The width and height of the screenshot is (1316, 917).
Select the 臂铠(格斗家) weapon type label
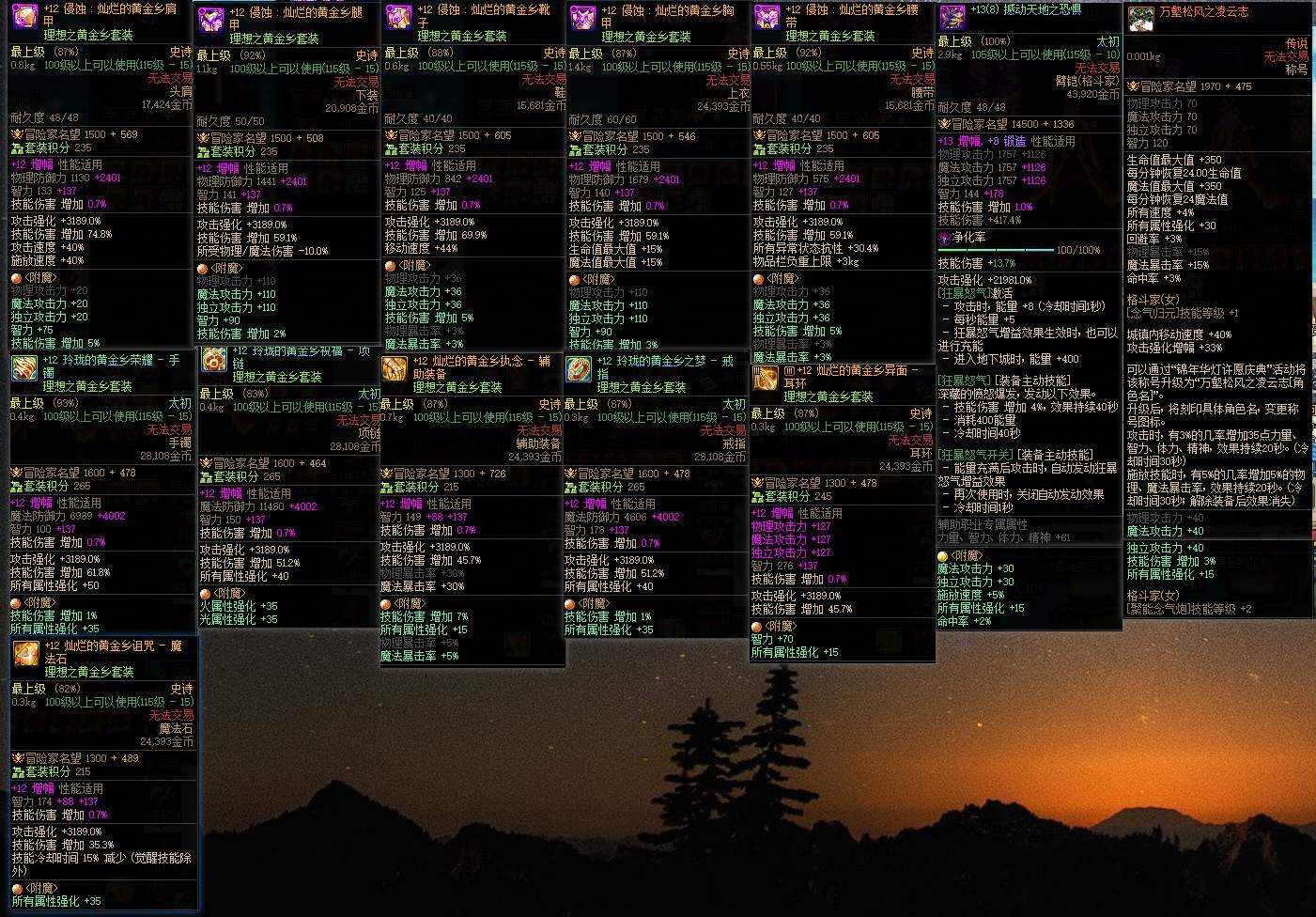pos(1087,81)
